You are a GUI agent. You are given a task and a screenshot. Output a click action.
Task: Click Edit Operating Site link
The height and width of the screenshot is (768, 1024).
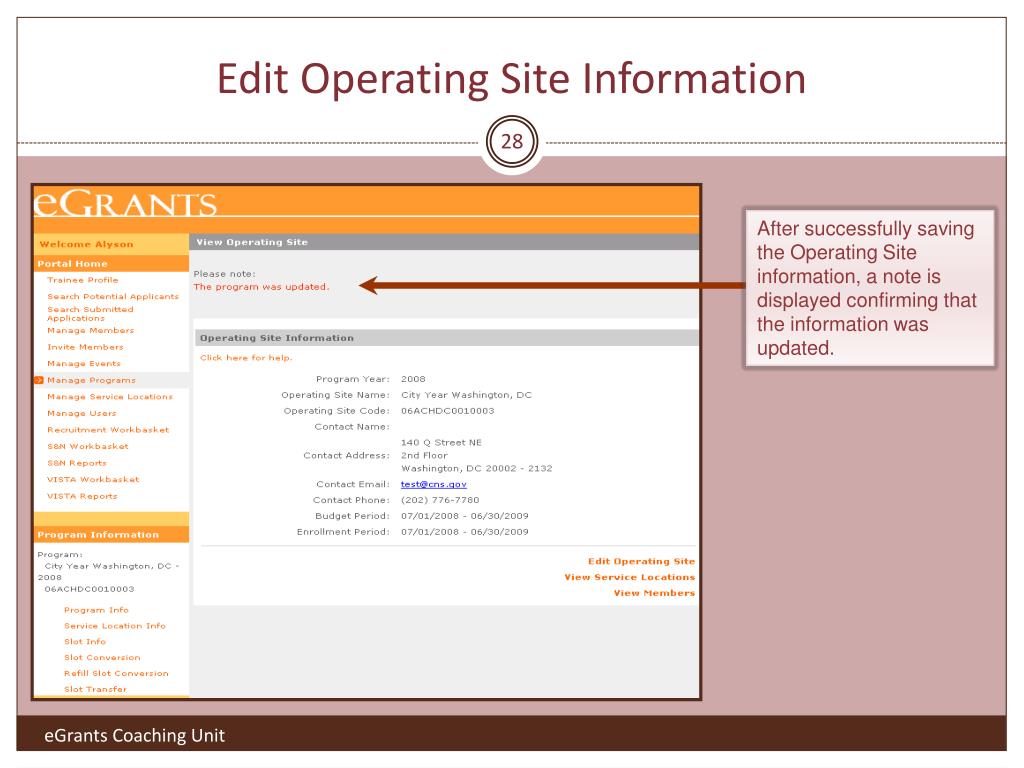coord(641,562)
